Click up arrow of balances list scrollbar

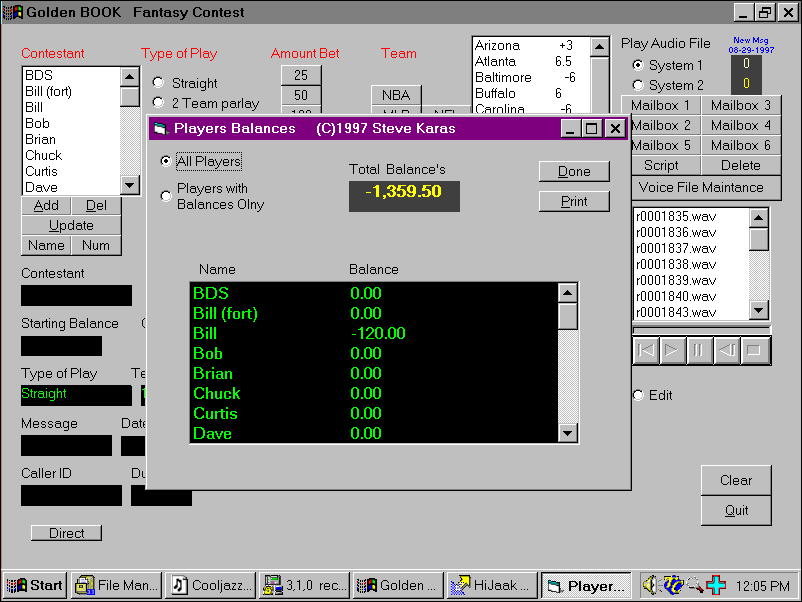pos(568,293)
